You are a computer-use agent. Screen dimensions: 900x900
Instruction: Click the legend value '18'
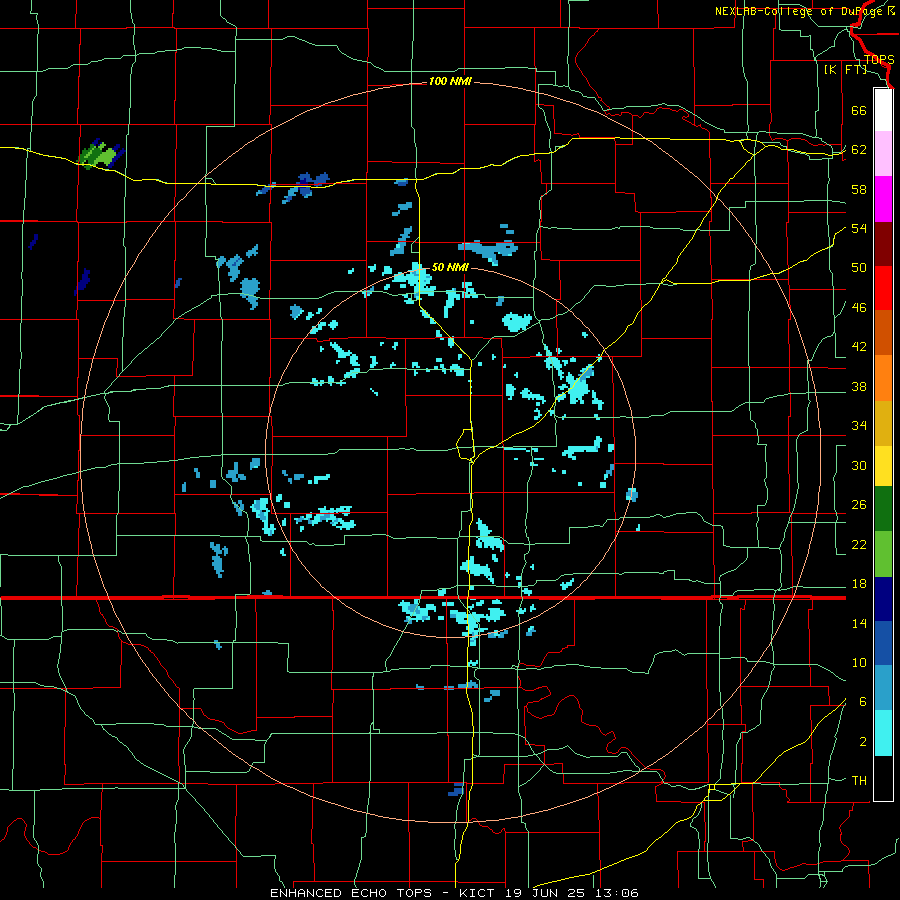coord(859,584)
